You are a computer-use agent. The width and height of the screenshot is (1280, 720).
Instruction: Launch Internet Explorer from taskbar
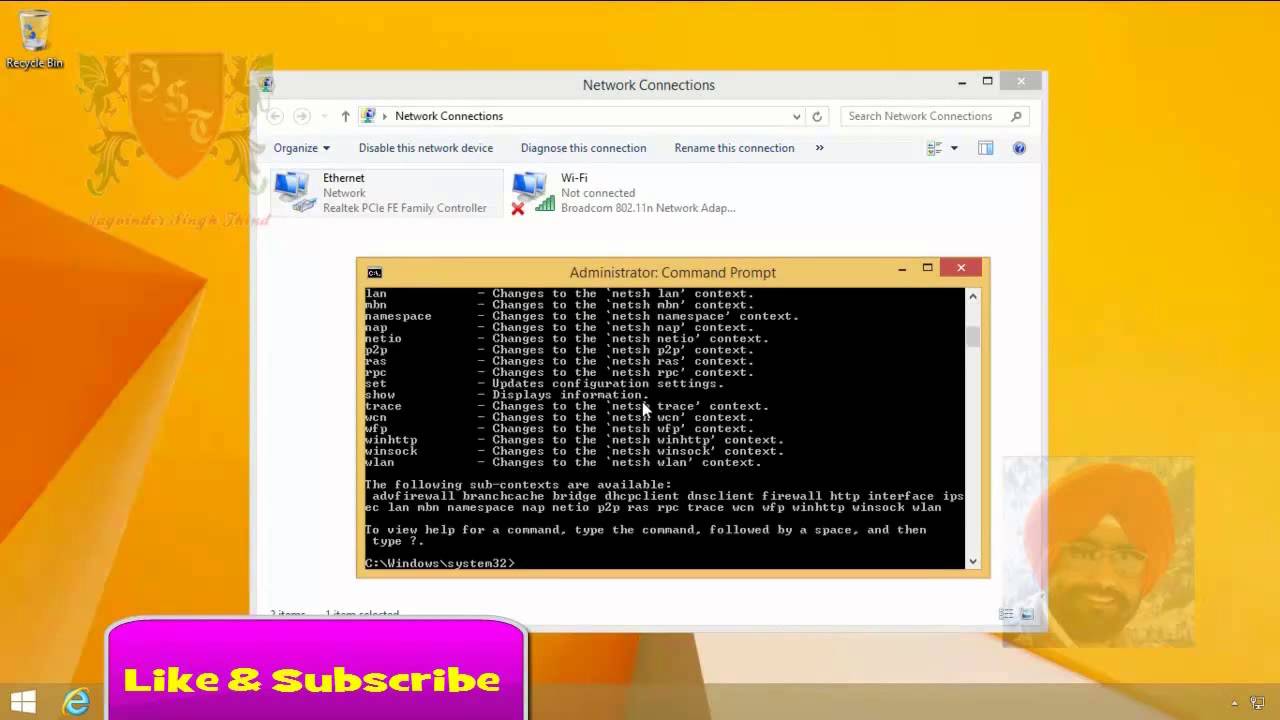[76, 701]
